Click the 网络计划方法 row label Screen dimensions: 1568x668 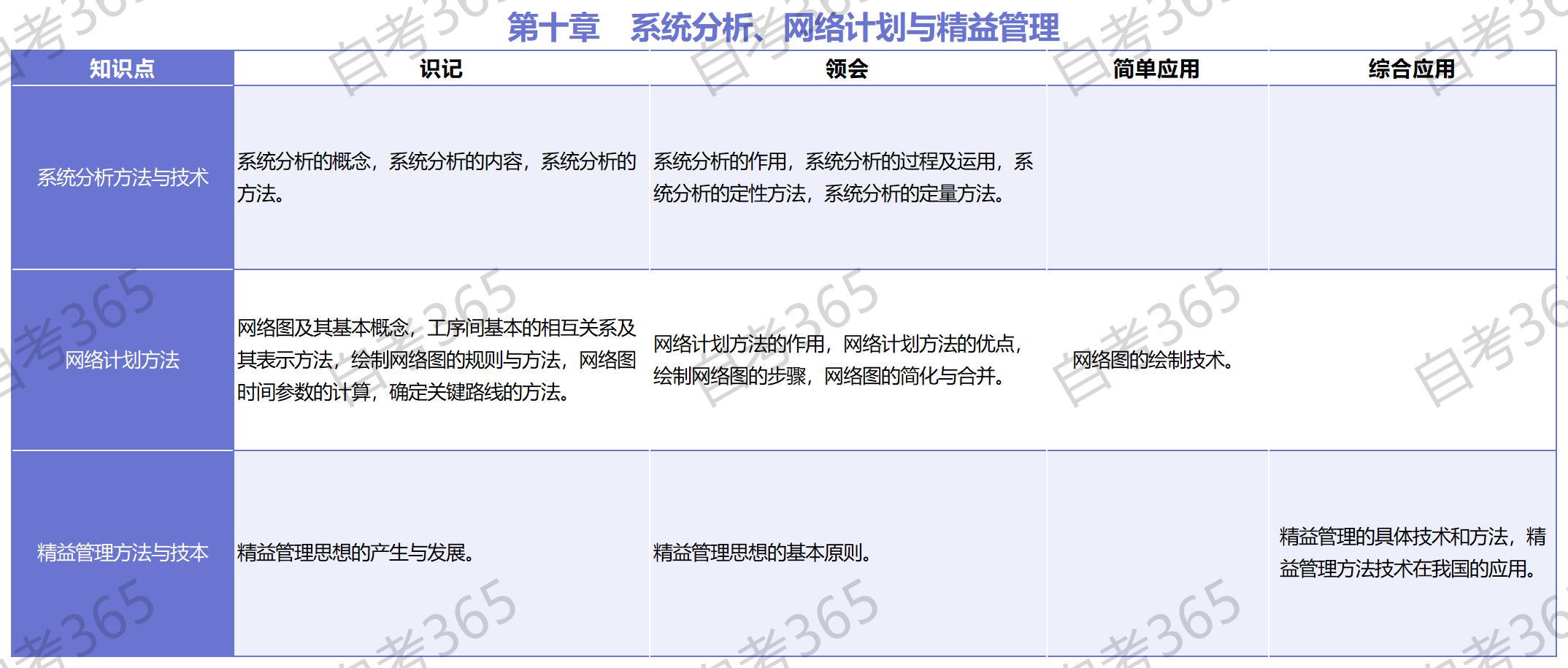122,360
